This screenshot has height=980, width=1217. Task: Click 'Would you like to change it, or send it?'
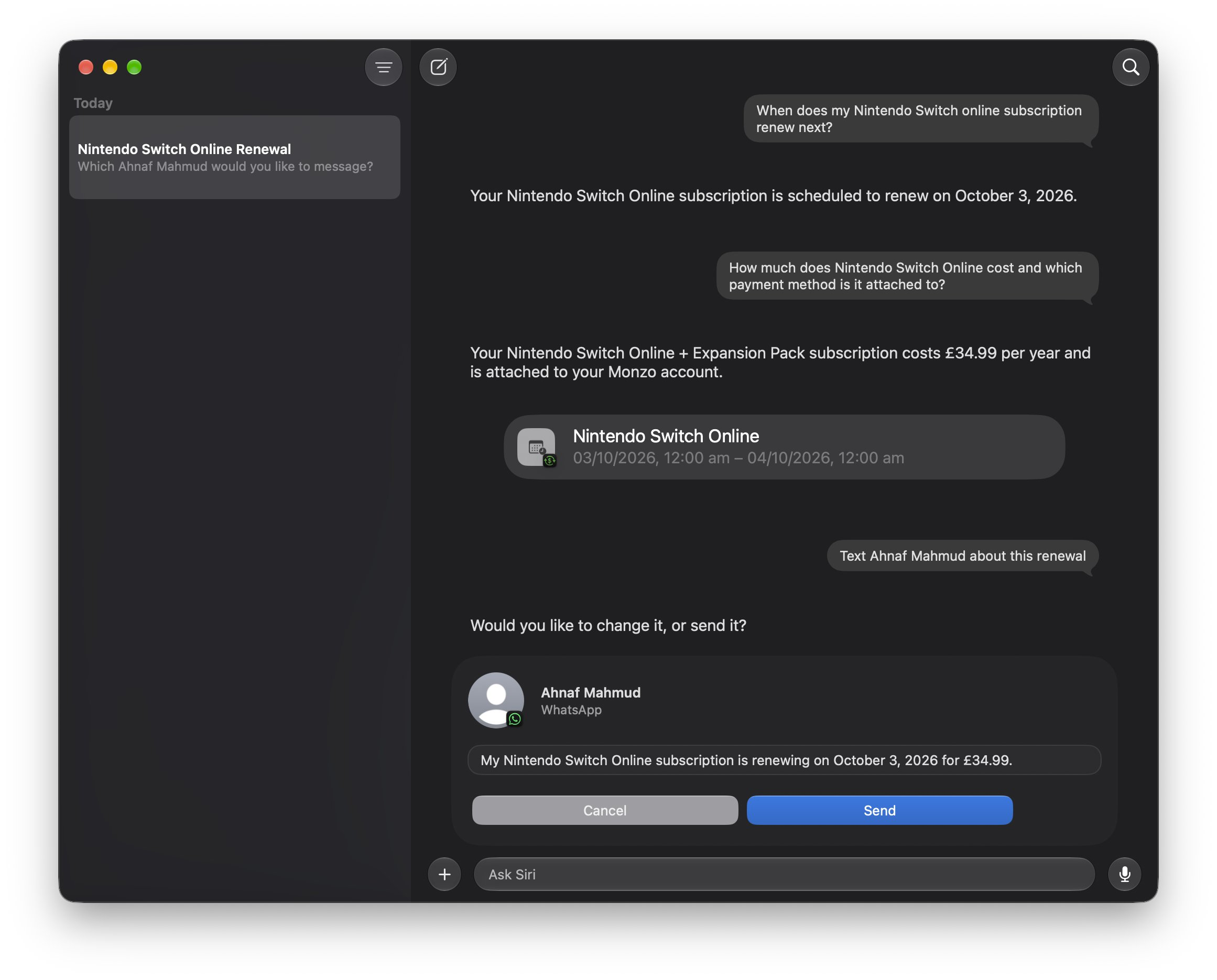(x=608, y=625)
